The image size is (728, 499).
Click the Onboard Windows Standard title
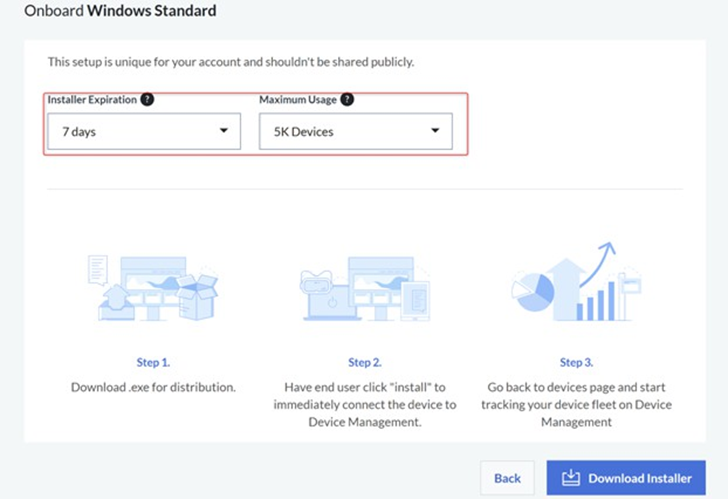(120, 12)
